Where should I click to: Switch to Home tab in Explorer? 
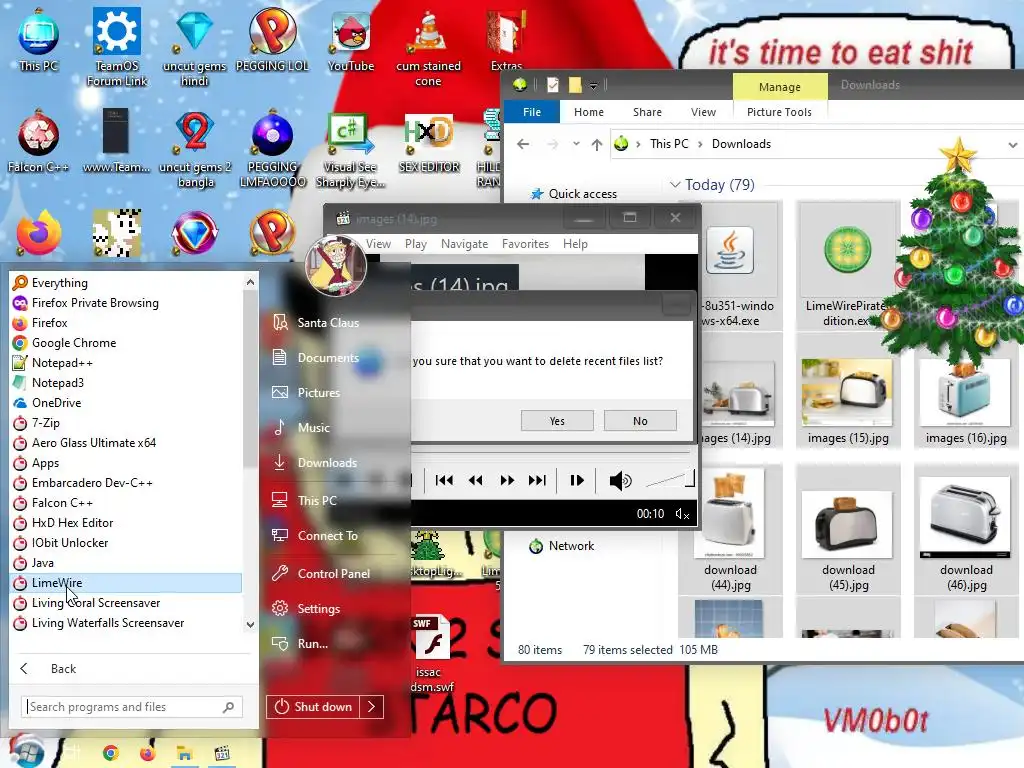(588, 112)
